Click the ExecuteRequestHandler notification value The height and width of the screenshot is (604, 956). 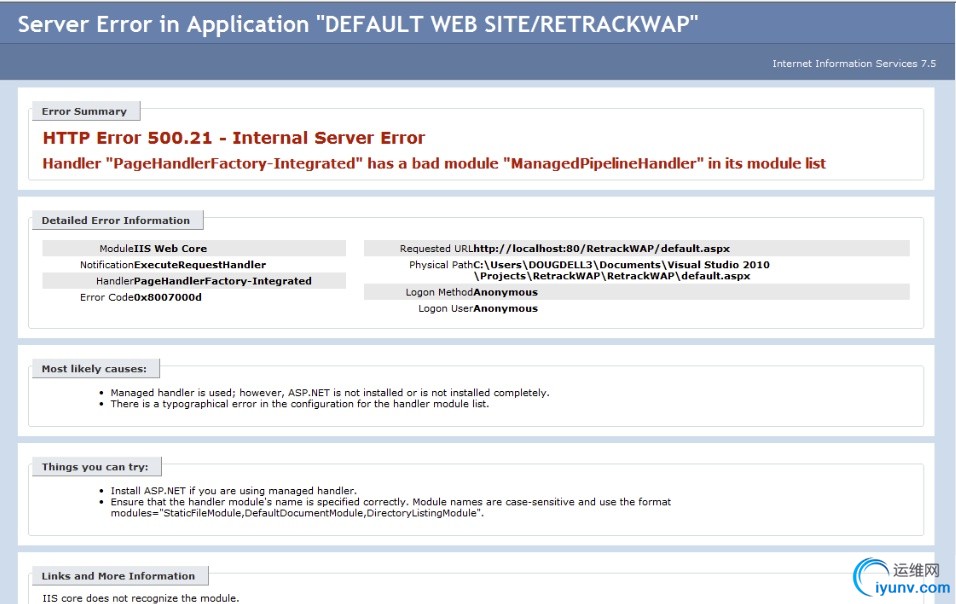click(199, 265)
